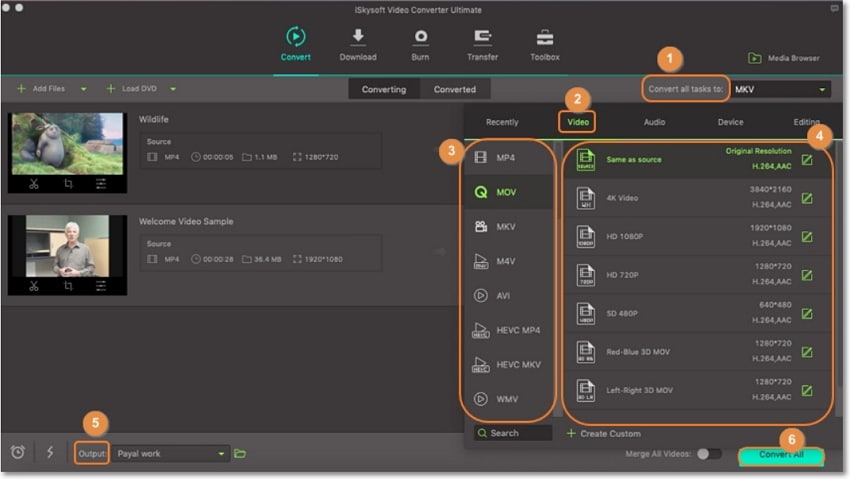The width and height of the screenshot is (850, 479).
Task: Edit the 4K Video preset
Action: 807,198
